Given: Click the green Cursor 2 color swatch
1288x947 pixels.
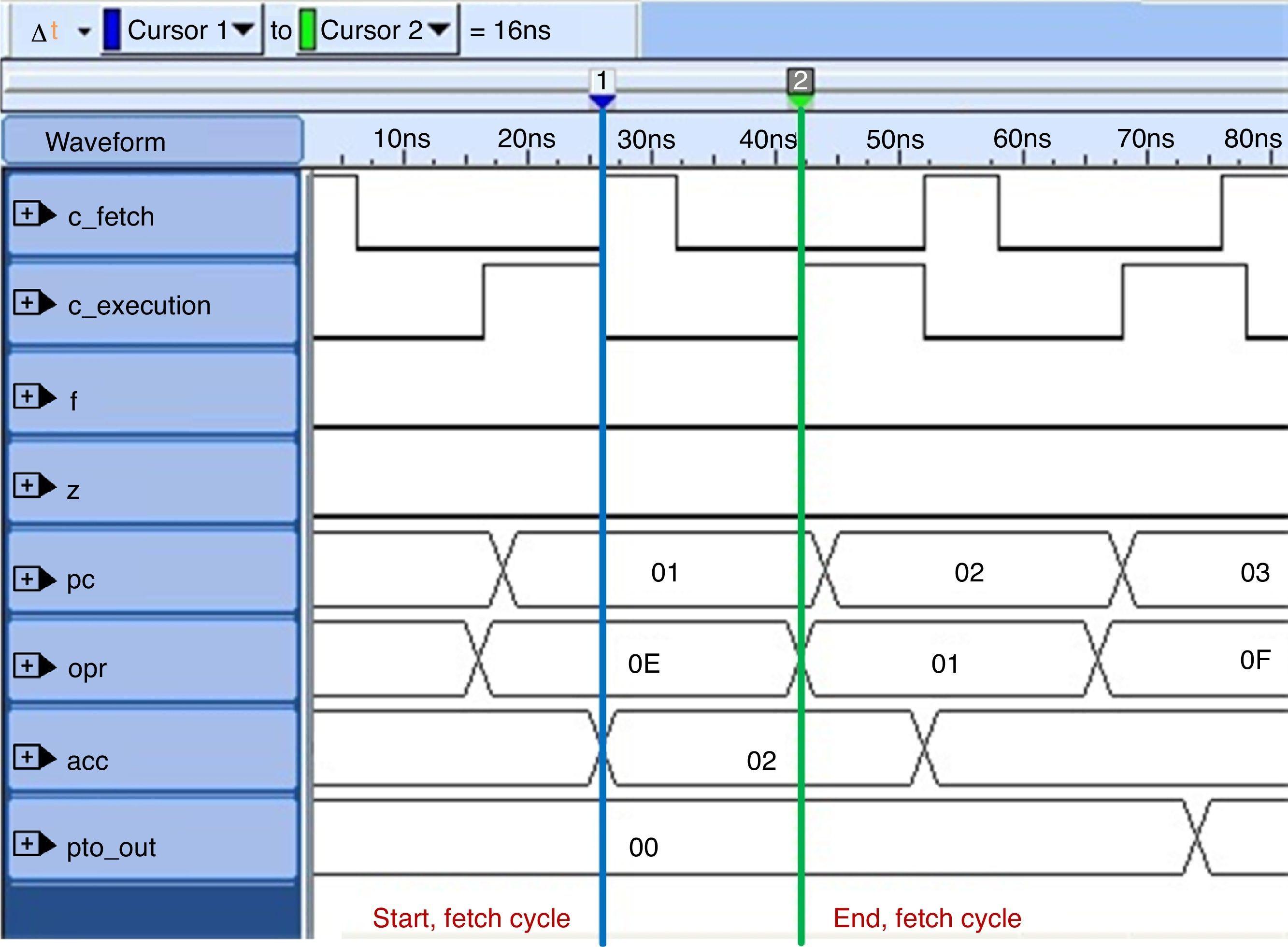Looking at the screenshot, I should pos(307,30).
